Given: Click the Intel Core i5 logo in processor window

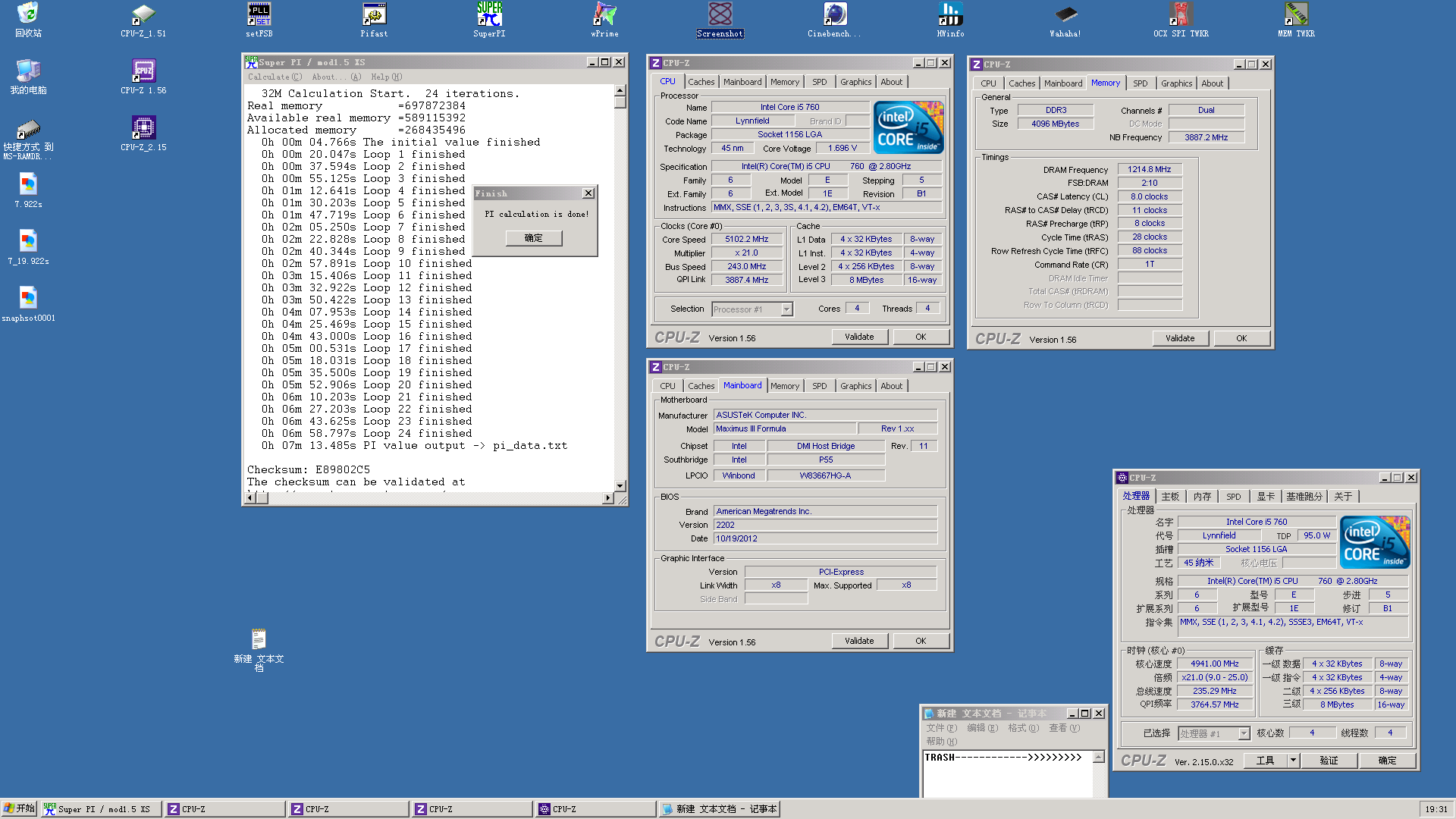Looking at the screenshot, I should [x=908, y=127].
